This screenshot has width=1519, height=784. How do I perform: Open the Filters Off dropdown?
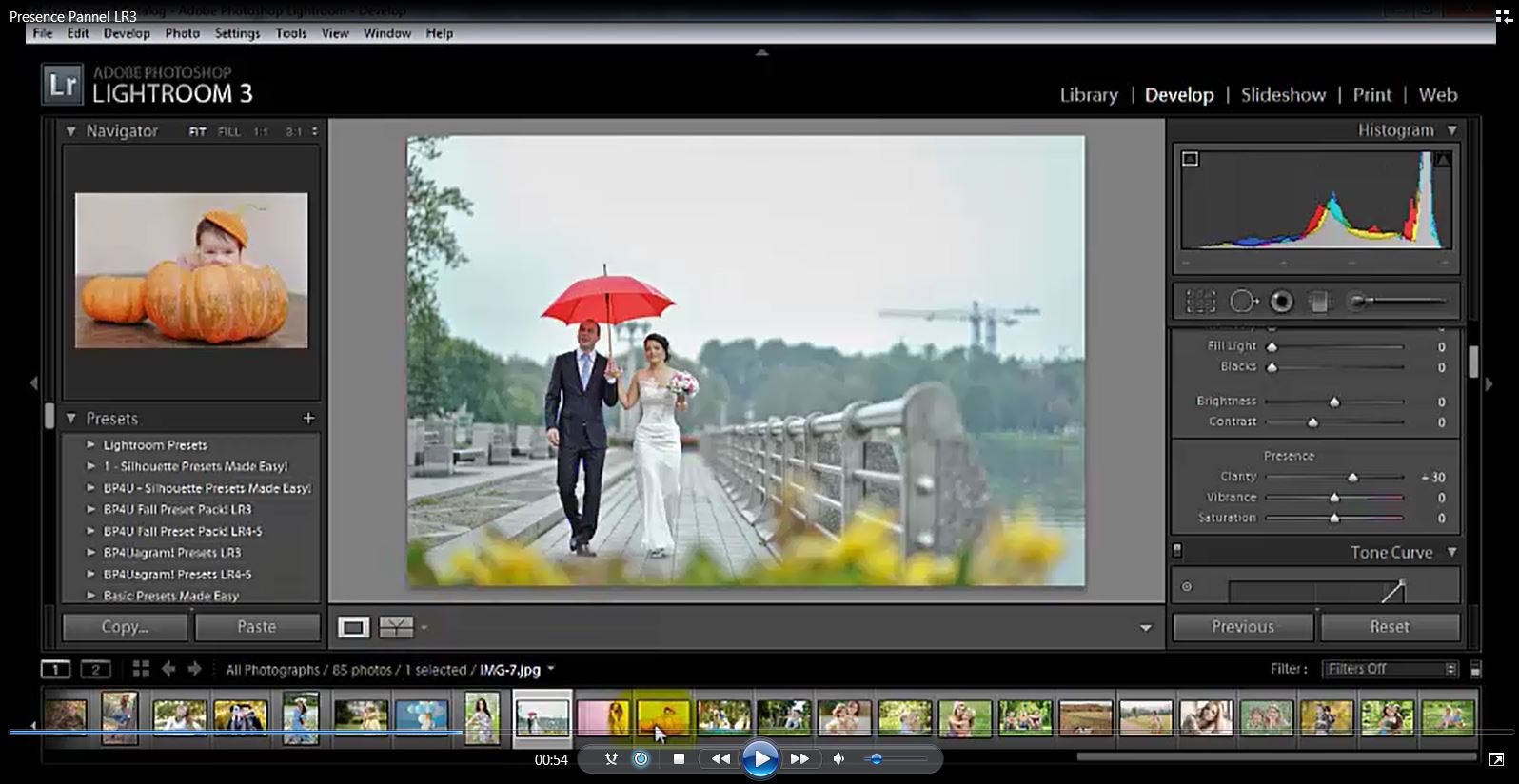(x=1391, y=669)
